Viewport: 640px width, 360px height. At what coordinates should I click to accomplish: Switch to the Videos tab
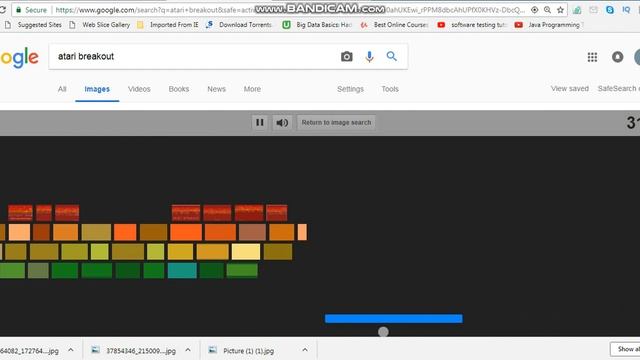tap(139, 89)
